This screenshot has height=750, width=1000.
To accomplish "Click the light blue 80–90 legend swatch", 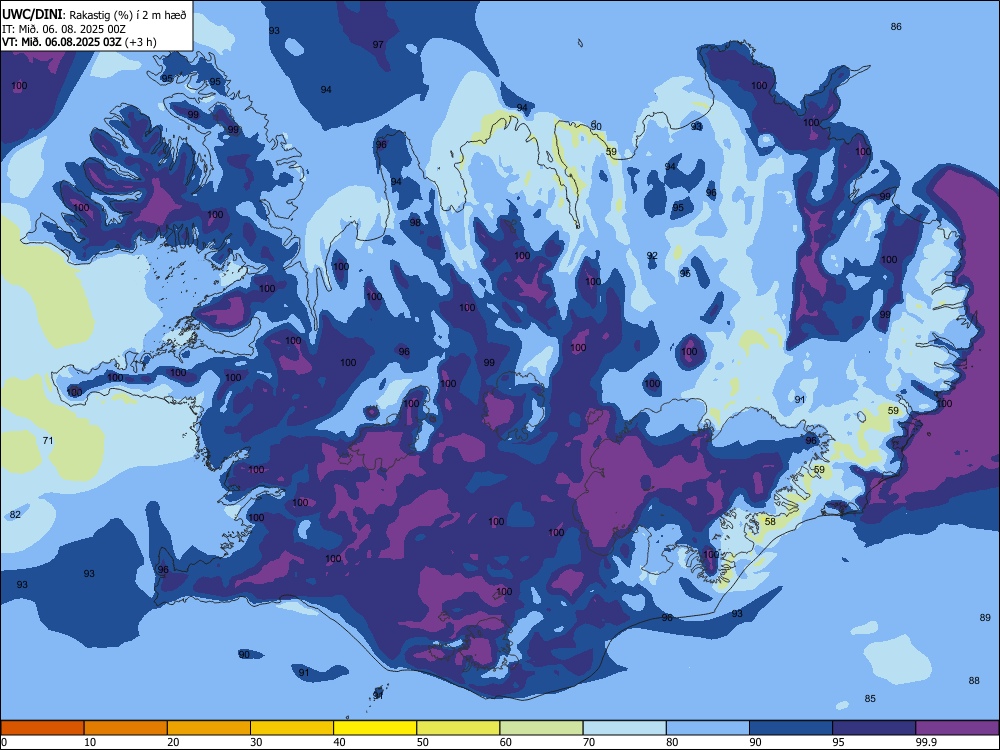I will pyautogui.click(x=708, y=728).
